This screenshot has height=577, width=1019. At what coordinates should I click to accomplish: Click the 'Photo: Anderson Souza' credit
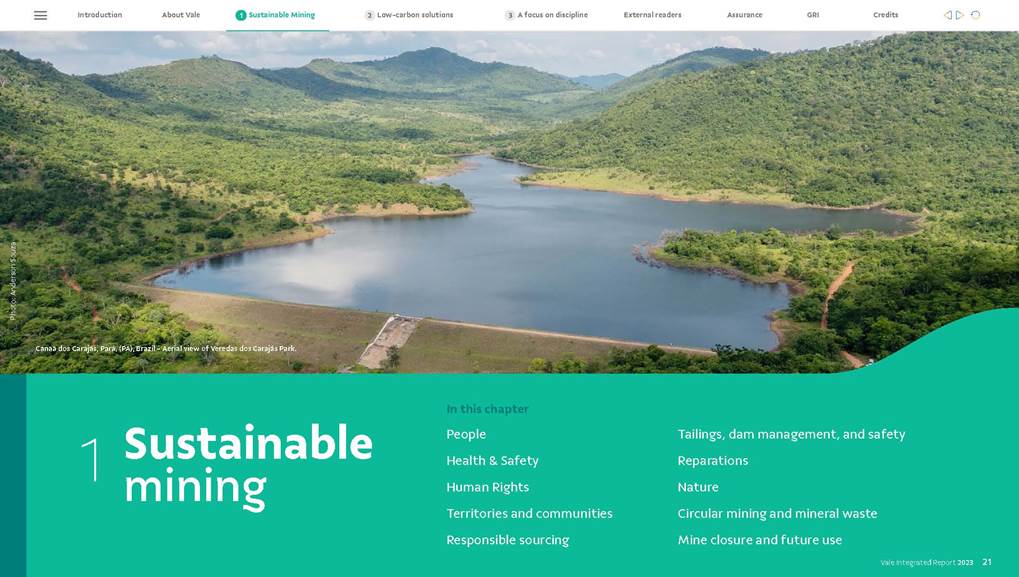12,281
